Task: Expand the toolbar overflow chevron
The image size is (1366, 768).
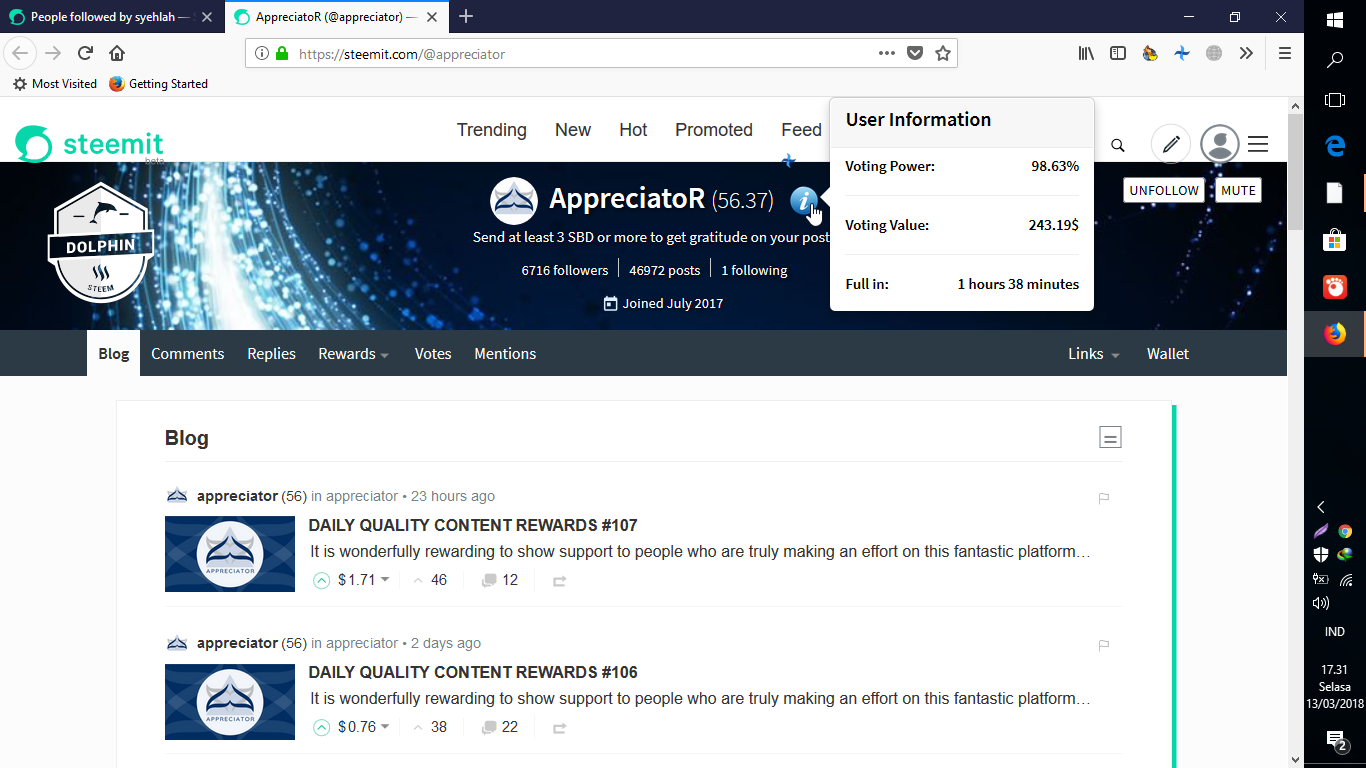Action: click(1246, 54)
